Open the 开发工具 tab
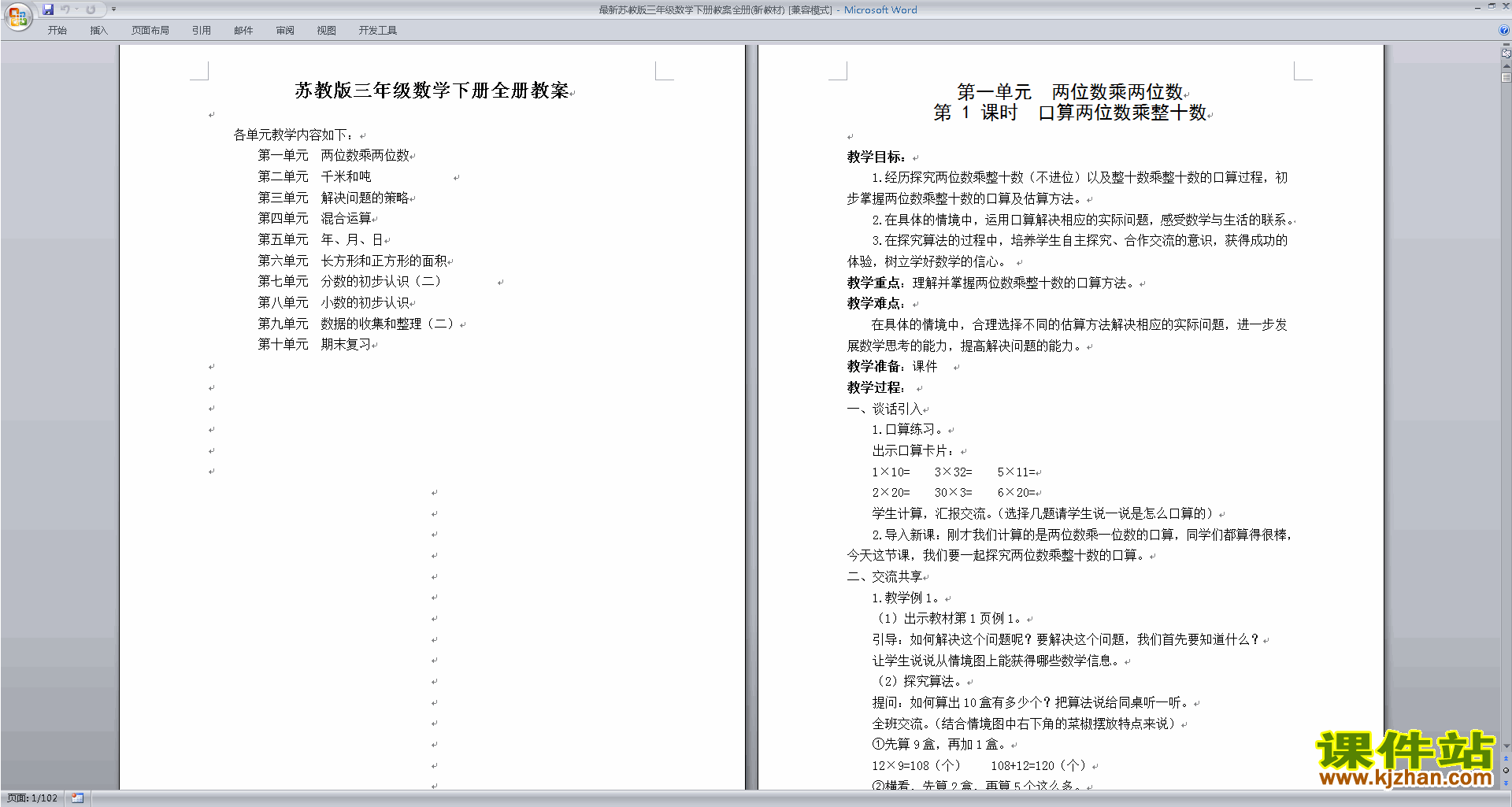 (378, 31)
